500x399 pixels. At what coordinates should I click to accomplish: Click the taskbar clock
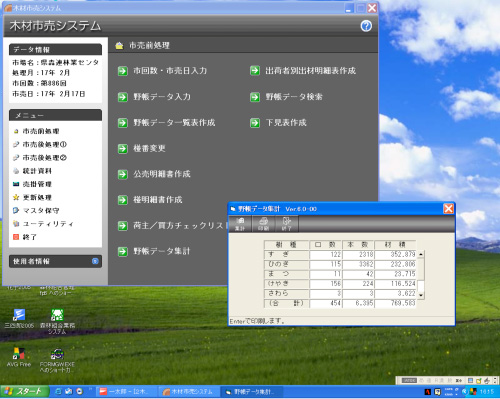[487, 392]
